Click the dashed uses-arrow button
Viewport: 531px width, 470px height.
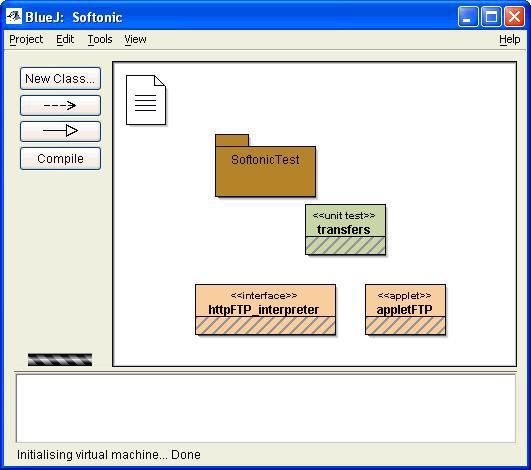60,105
